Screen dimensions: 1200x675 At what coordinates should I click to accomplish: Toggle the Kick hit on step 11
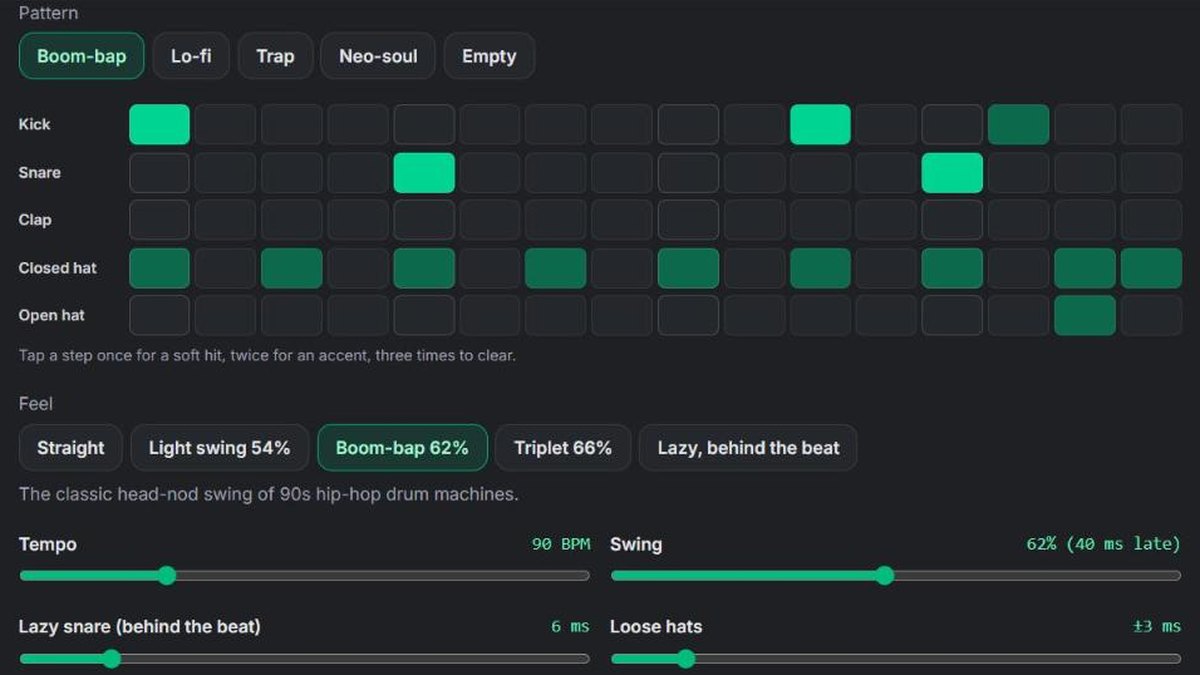820,125
